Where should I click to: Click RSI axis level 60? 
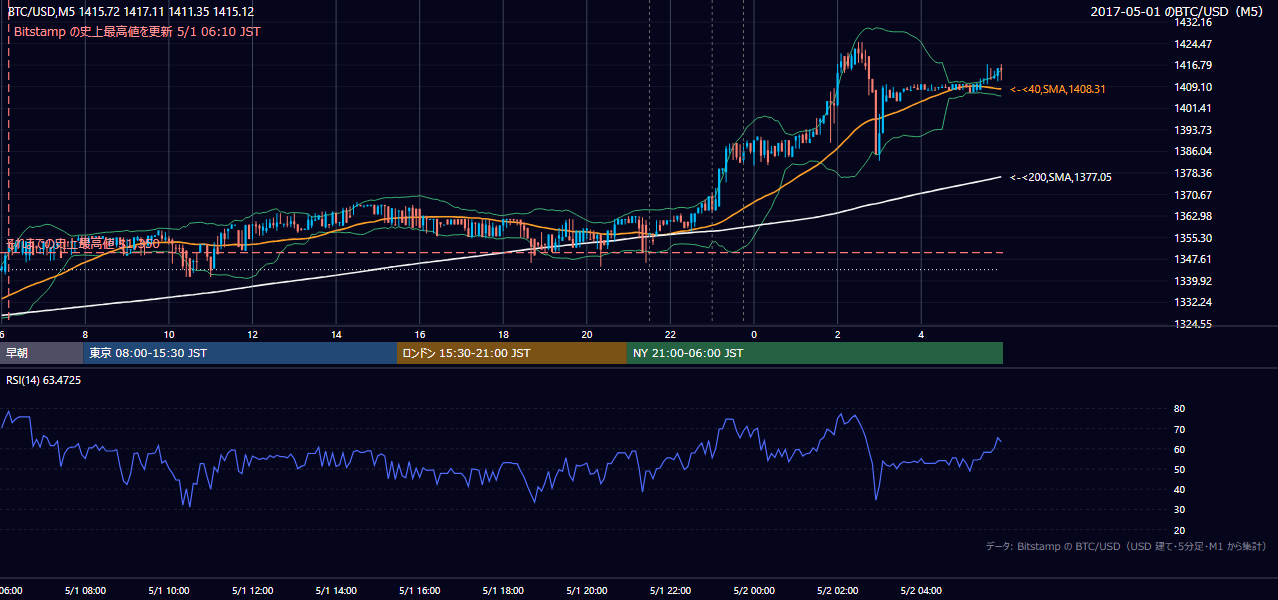tap(1179, 449)
